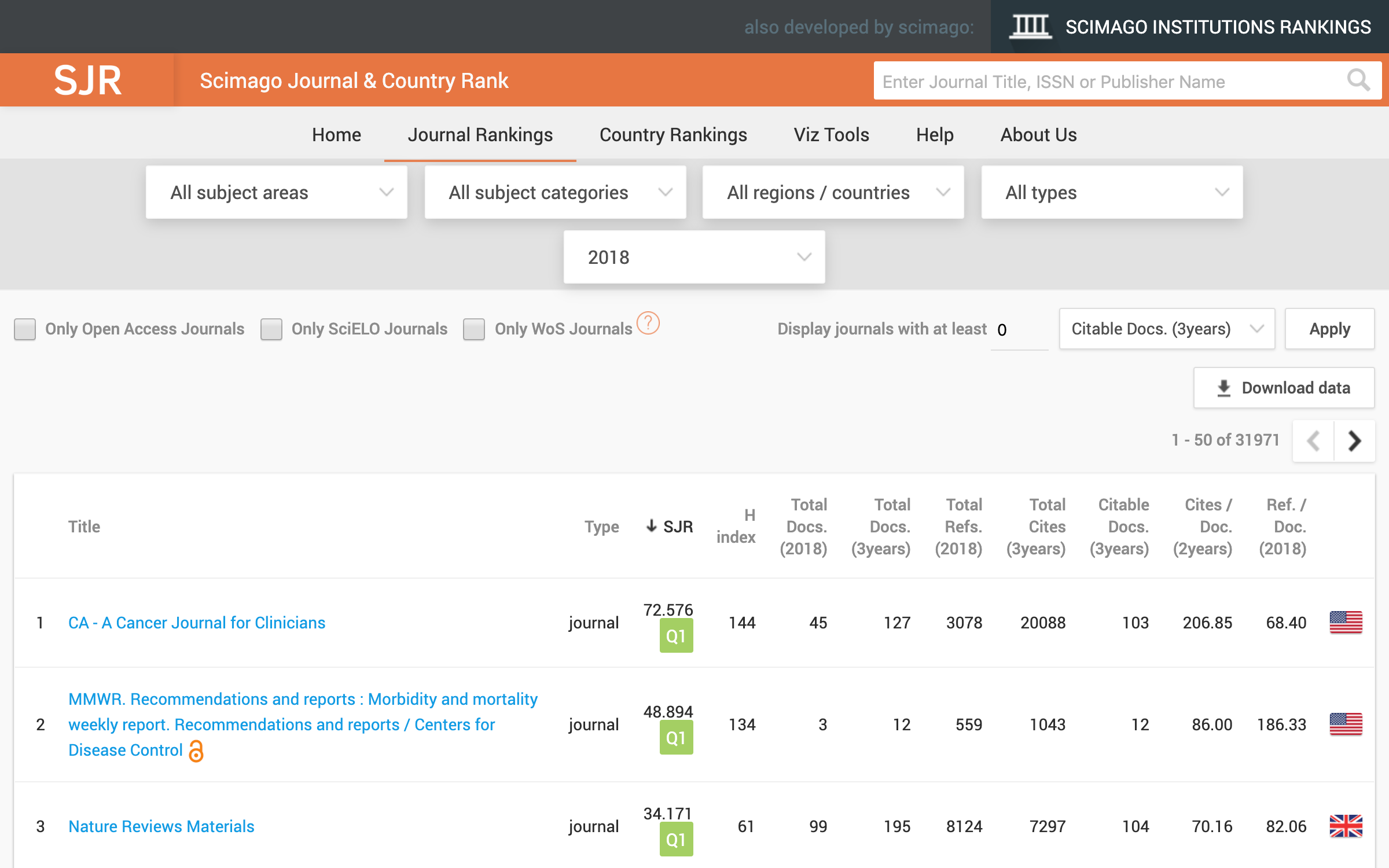Click the search magnifier icon
The image size is (1389, 868).
1358,80
